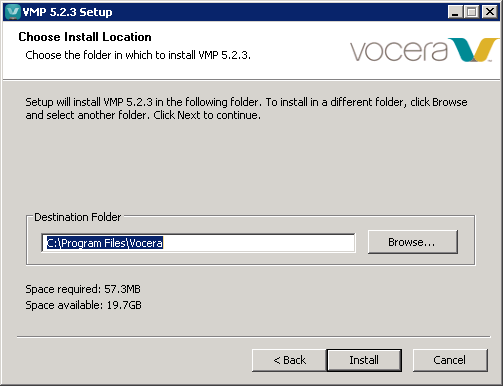Image resolution: width=503 pixels, height=386 pixels.
Task: Click the Install button
Action: pyautogui.click(x=364, y=360)
